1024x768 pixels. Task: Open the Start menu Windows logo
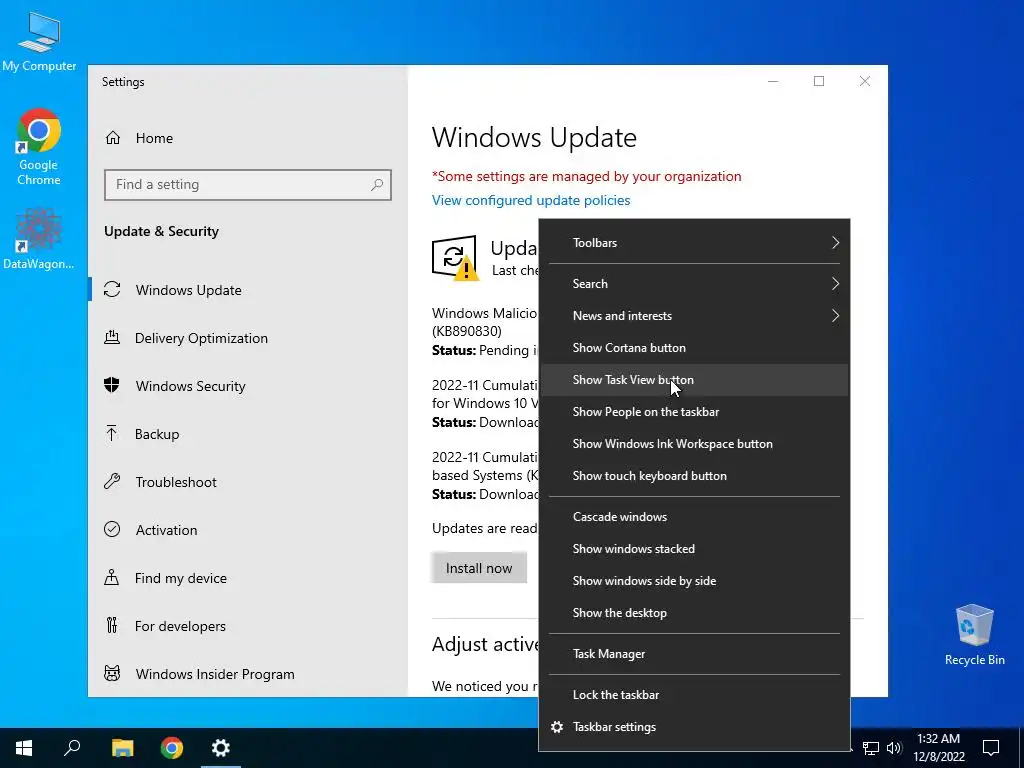point(24,748)
